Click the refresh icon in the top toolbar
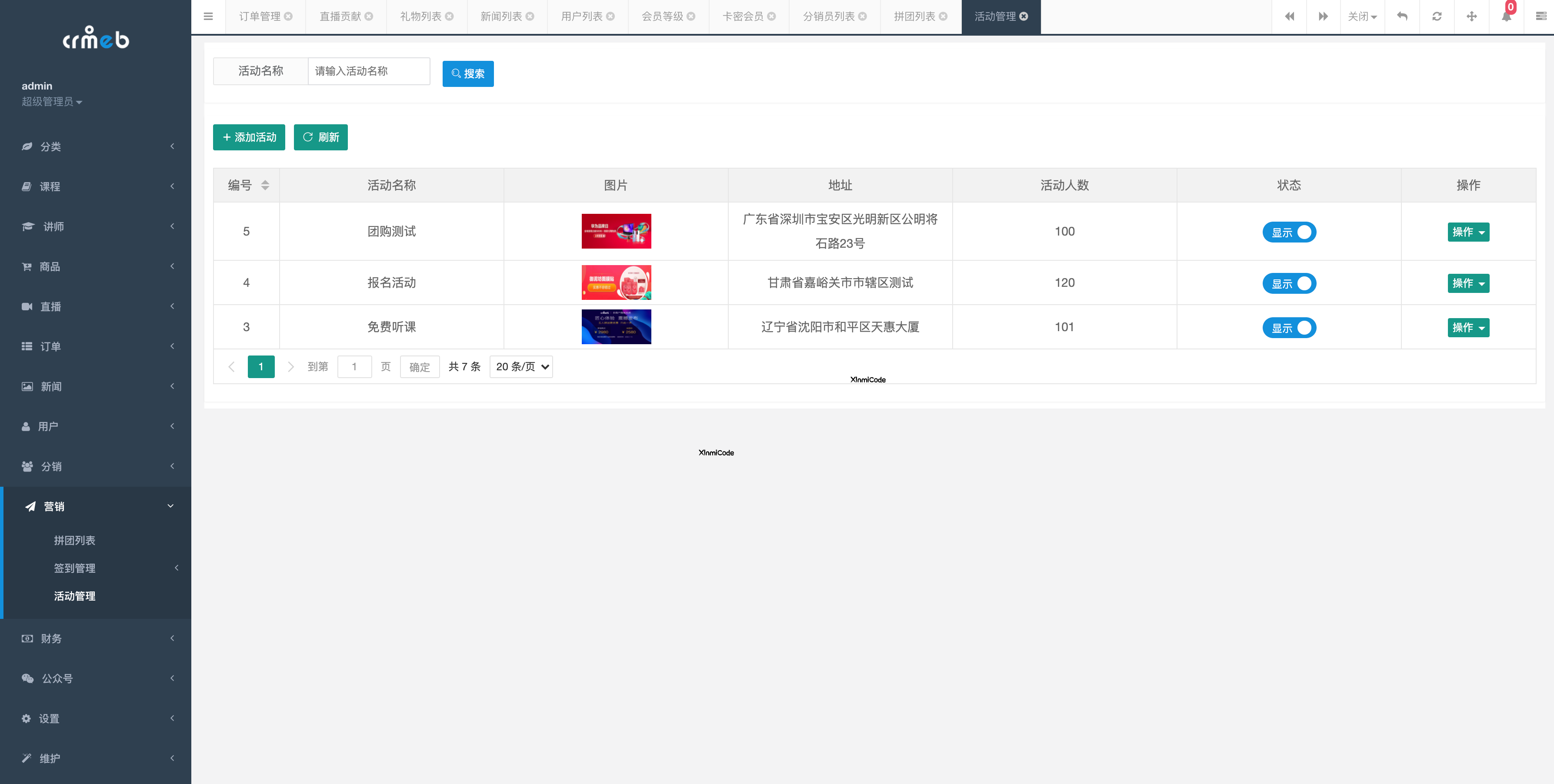 click(x=1437, y=16)
